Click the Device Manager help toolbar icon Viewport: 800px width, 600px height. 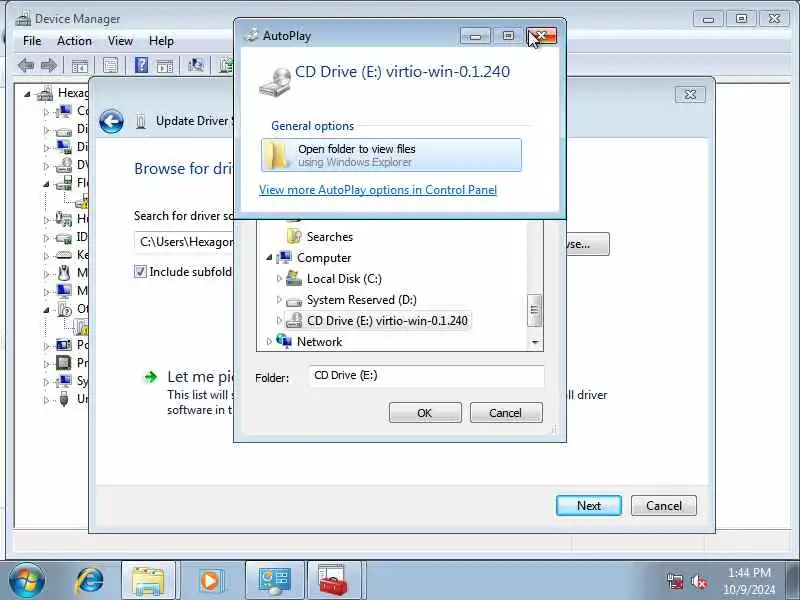(x=141, y=65)
